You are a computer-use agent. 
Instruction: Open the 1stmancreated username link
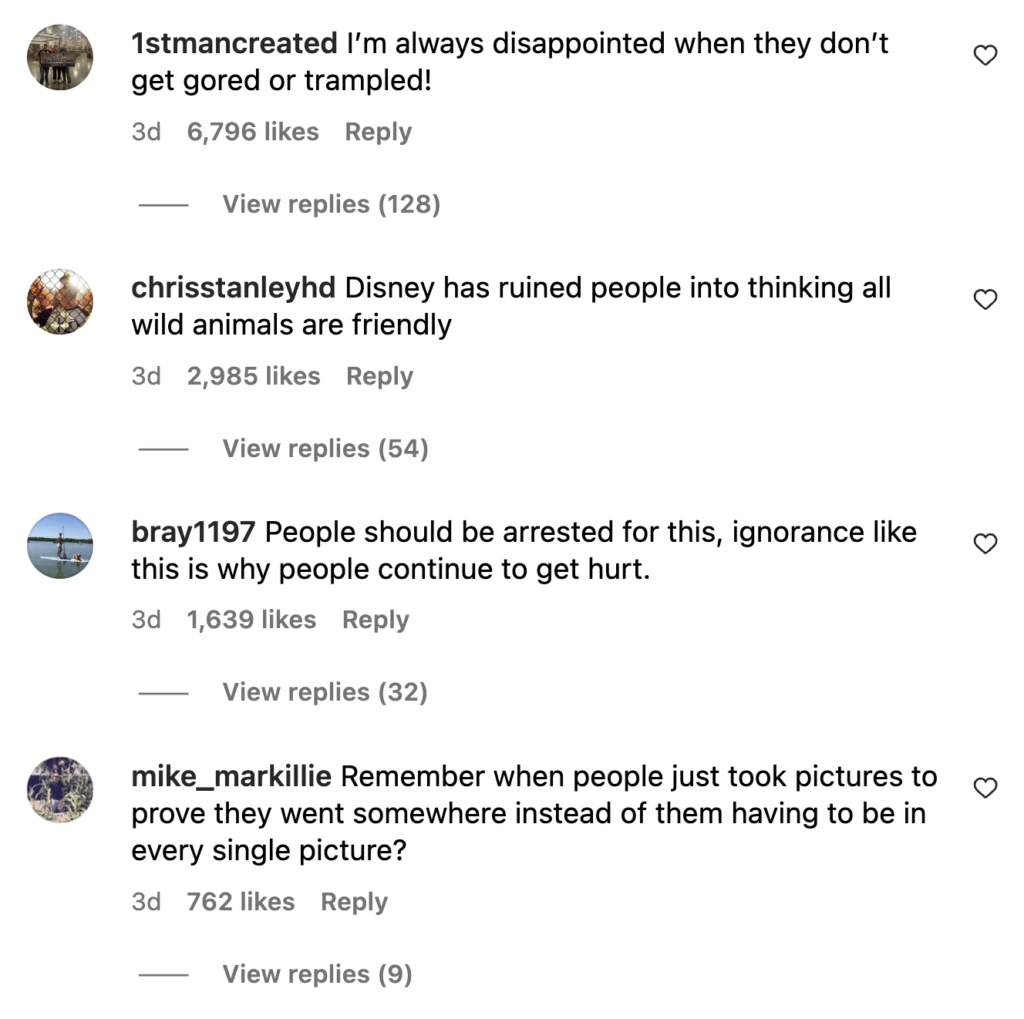(234, 44)
